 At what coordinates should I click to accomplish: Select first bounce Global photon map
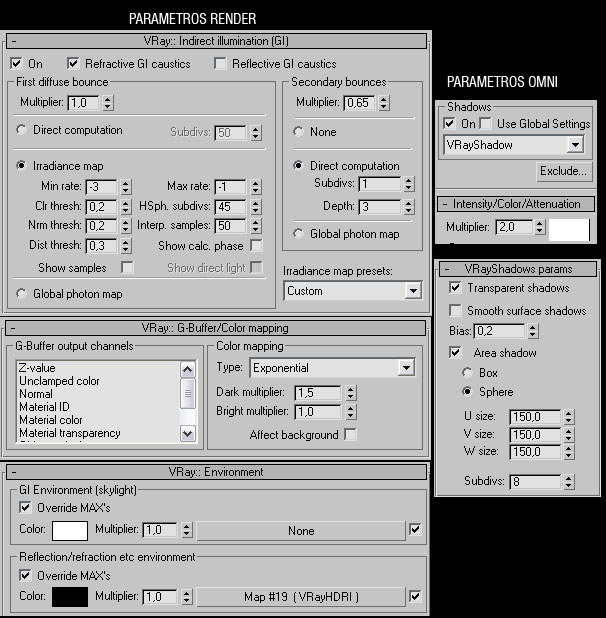click(x=21, y=294)
